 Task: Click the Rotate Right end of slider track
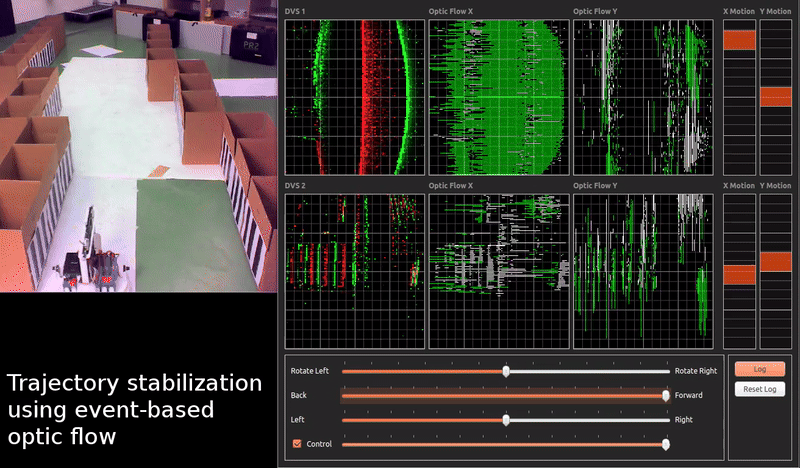(x=668, y=371)
